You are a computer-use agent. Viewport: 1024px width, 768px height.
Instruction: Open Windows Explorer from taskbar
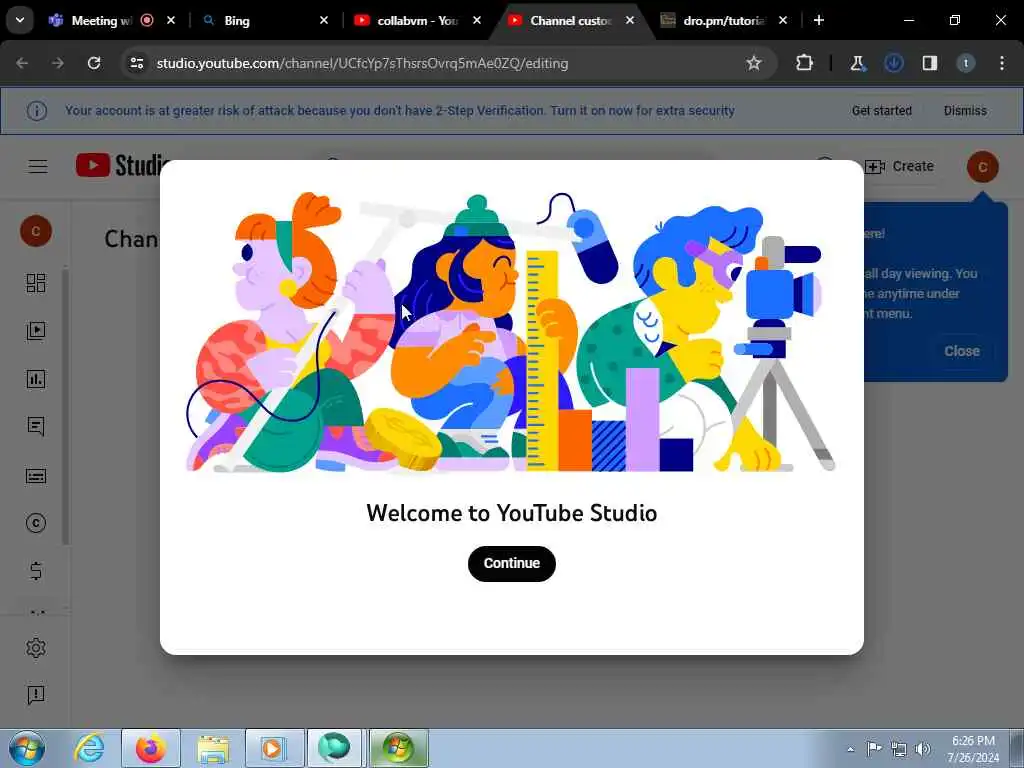(213, 748)
